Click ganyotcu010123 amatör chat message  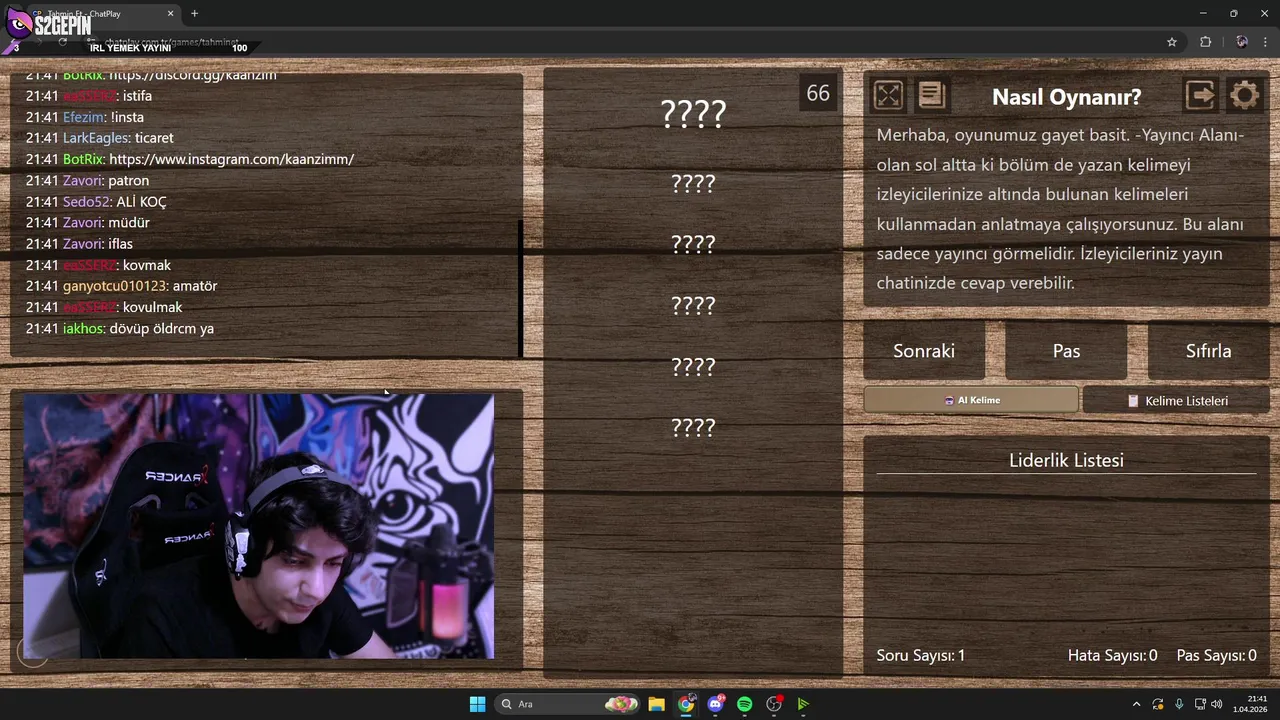pyautogui.click(x=121, y=285)
